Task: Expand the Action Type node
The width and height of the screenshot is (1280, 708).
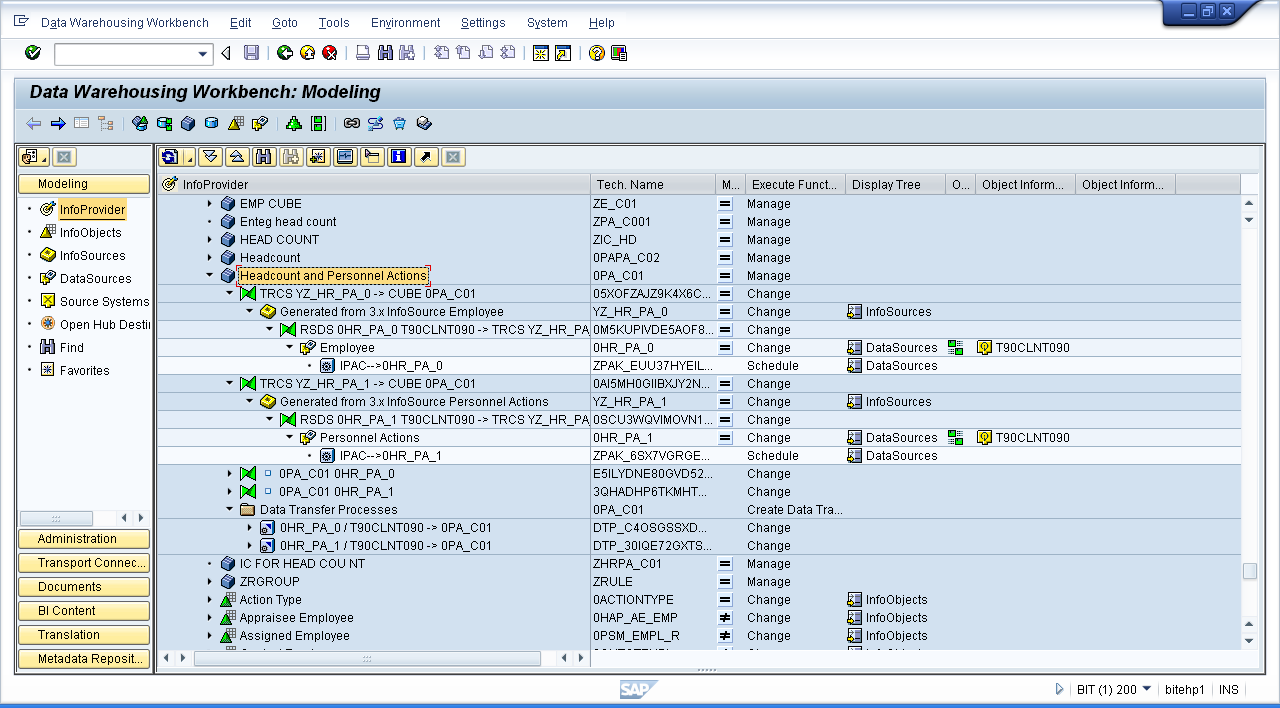Action: pyautogui.click(x=210, y=599)
